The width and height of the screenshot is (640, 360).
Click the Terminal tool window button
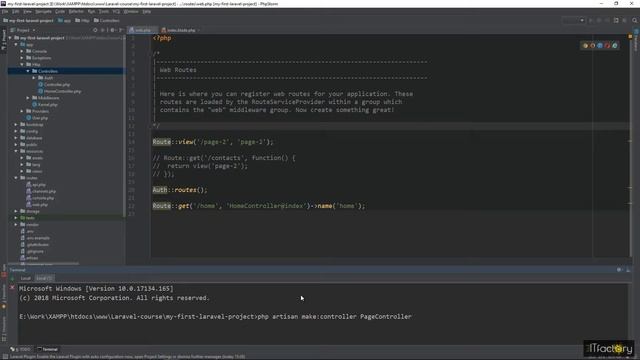[48, 349]
